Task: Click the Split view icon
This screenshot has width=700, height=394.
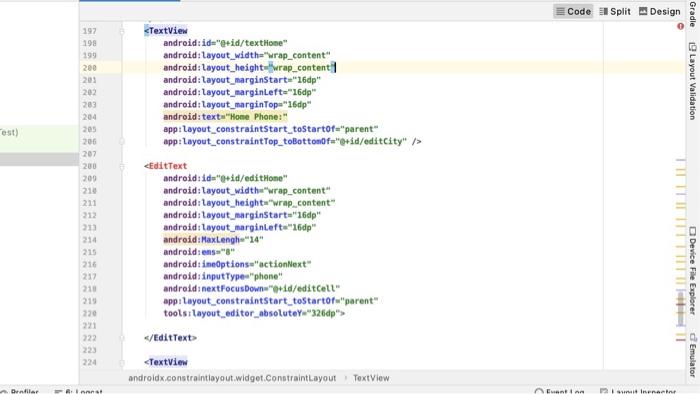Action: click(x=603, y=11)
